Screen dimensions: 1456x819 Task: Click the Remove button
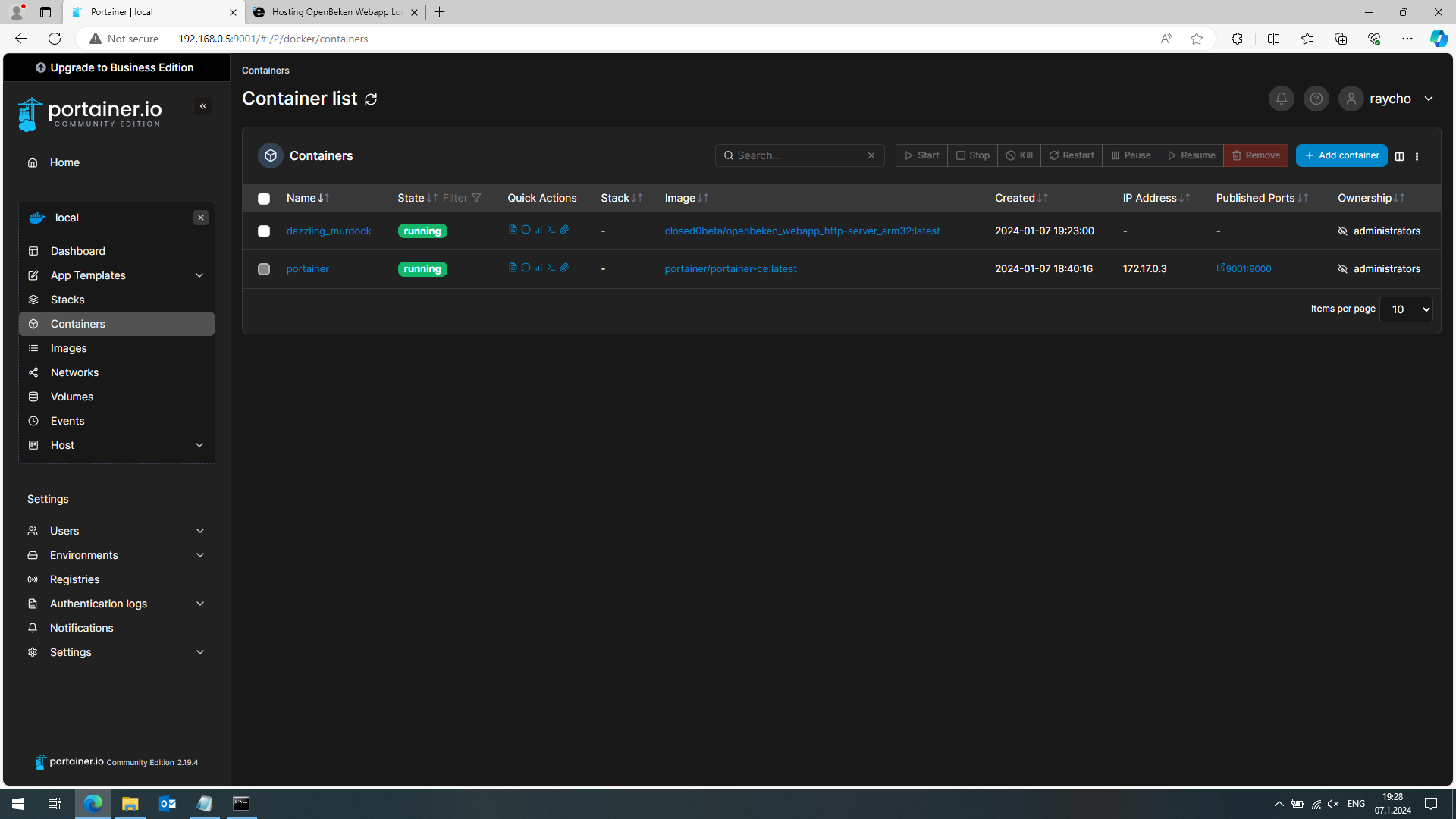pyautogui.click(x=1256, y=155)
